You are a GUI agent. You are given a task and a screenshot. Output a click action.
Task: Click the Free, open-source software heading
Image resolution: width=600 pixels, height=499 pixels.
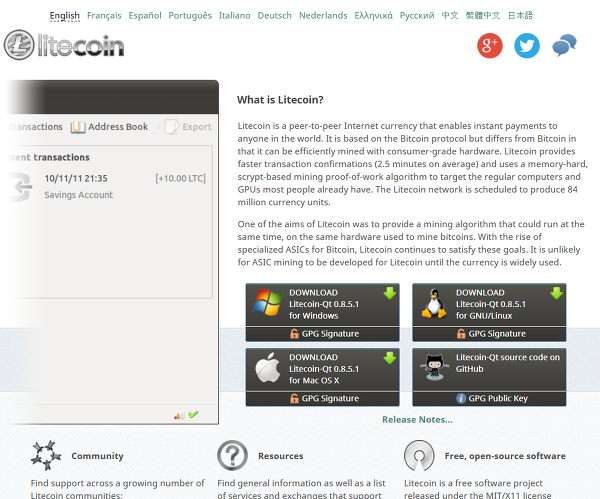[505, 456]
